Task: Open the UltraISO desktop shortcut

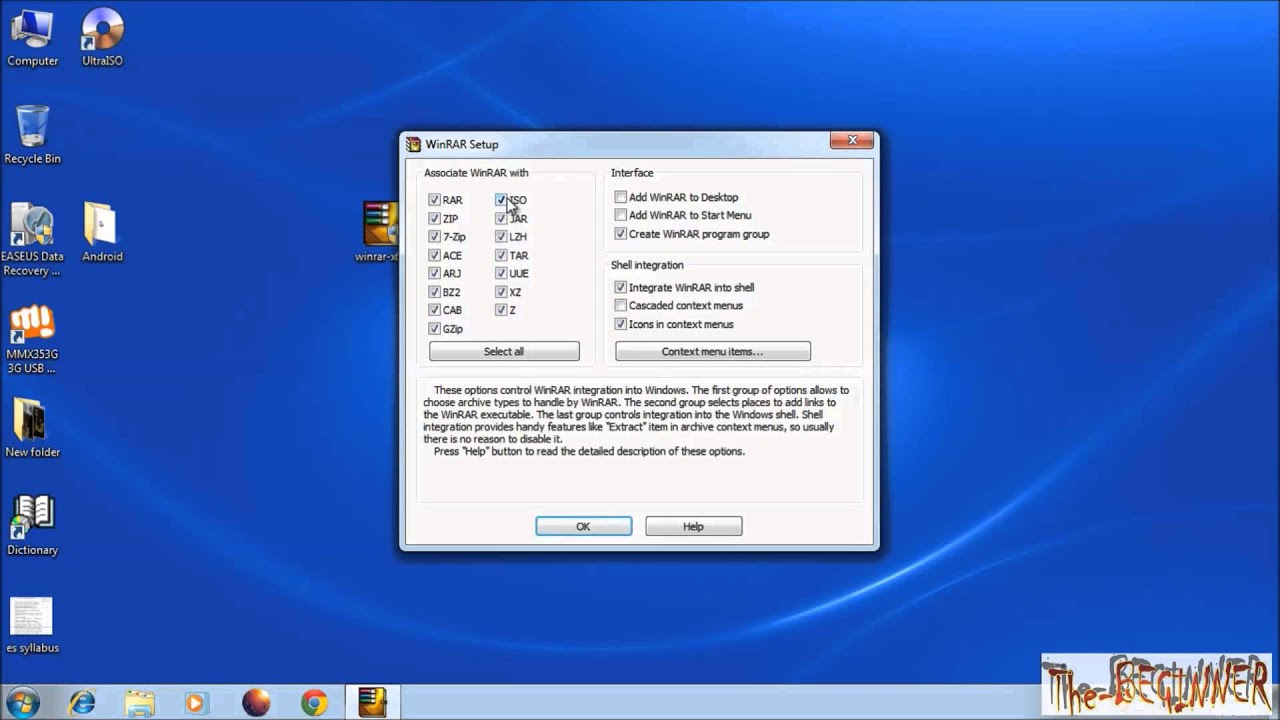Action: tap(102, 37)
